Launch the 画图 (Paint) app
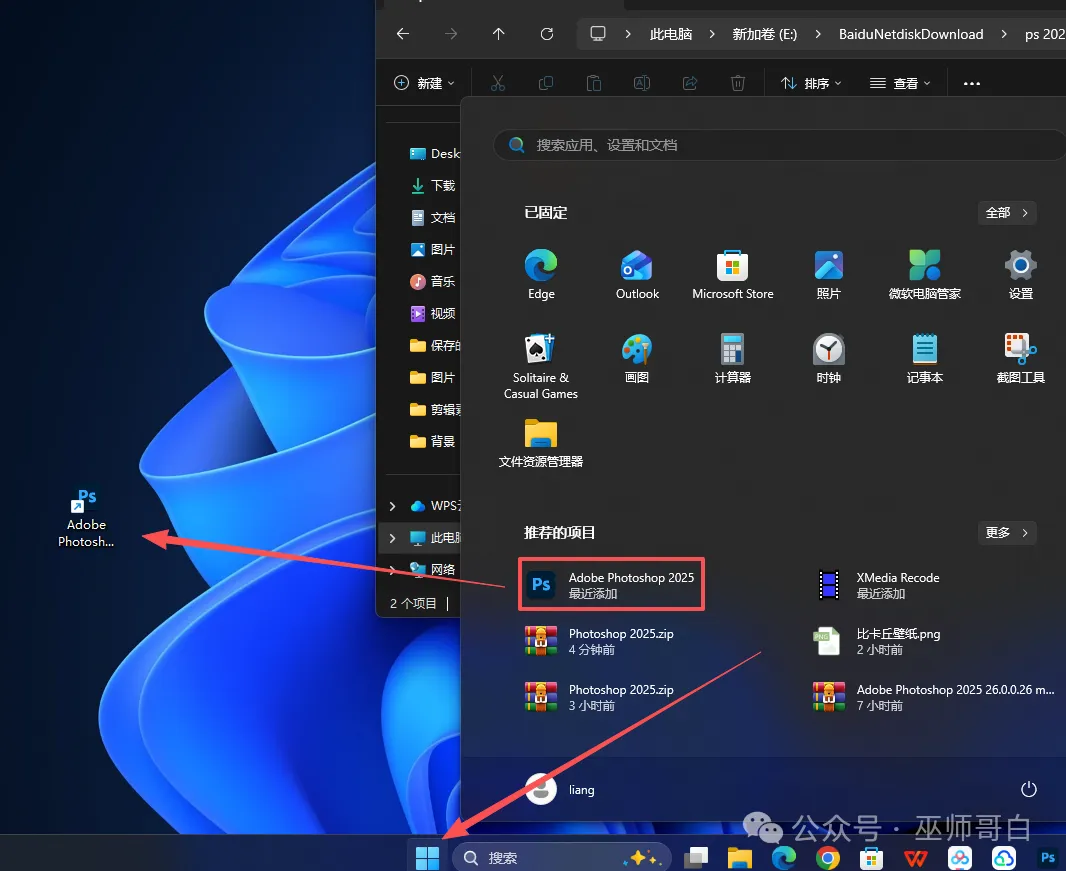Image resolution: width=1066 pixels, height=871 pixels. pyautogui.click(x=637, y=359)
